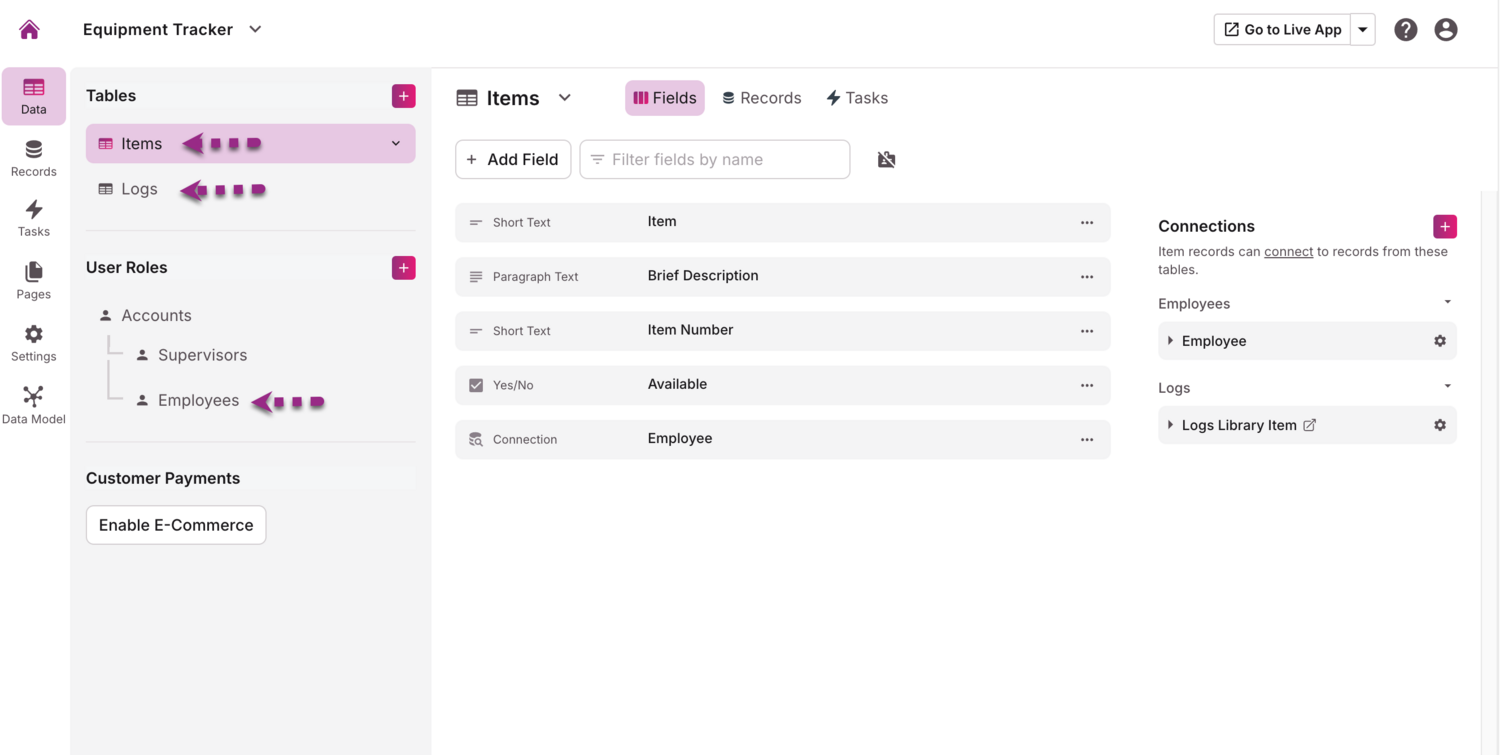Screen dimensions: 1500x755
Task: Open the dropdown arrow beside Go to Live App
Action: click(x=1362, y=30)
